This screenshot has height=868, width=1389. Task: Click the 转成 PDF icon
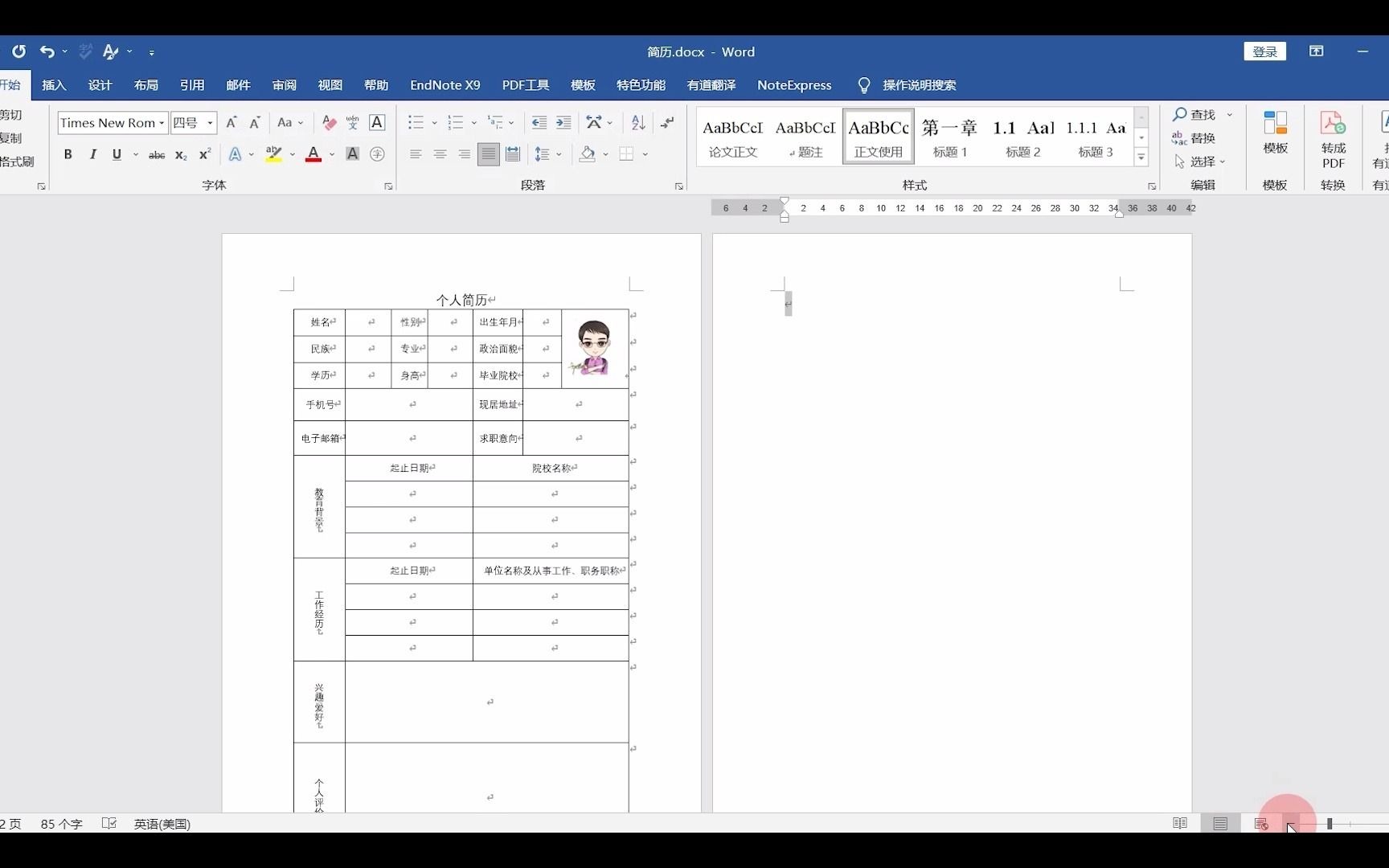1333,139
